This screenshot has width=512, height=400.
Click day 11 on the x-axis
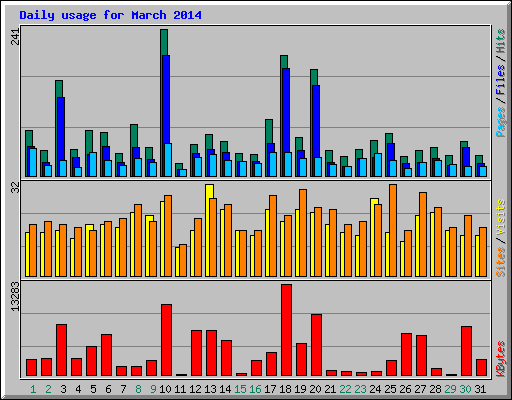coord(180,389)
